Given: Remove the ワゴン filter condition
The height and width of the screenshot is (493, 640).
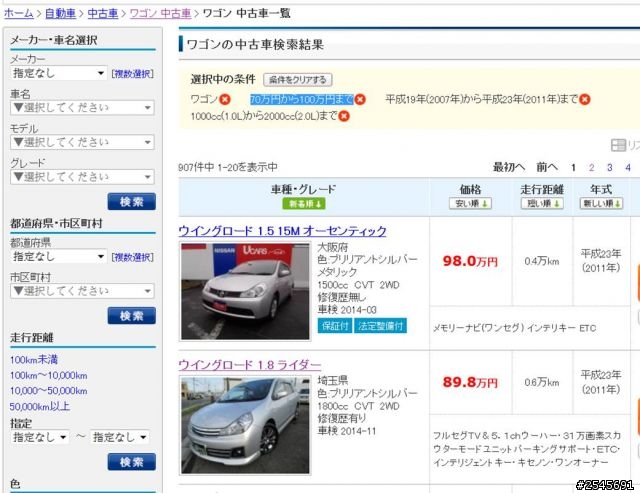Looking at the screenshot, I should [225, 100].
